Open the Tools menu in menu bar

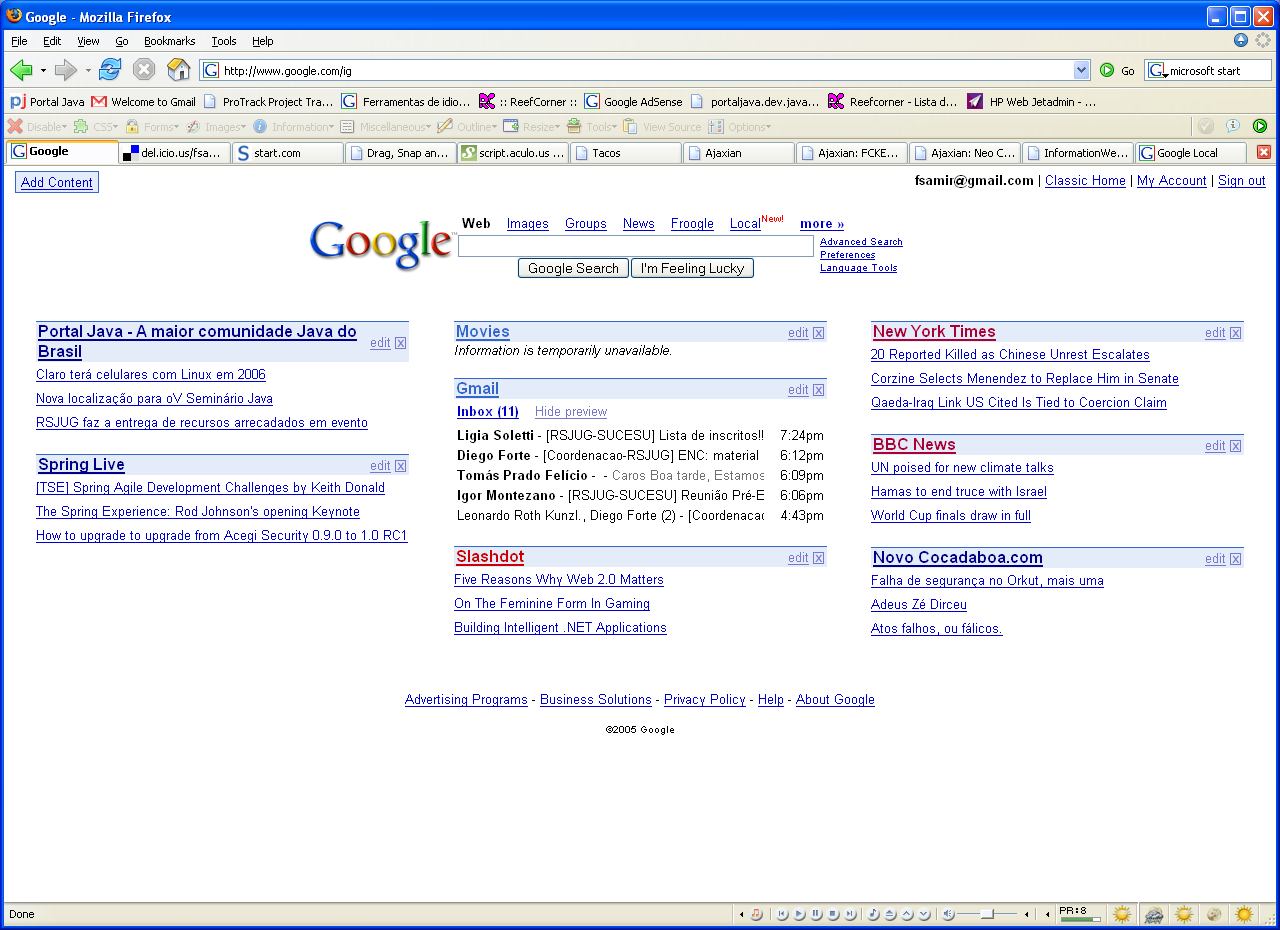point(224,41)
